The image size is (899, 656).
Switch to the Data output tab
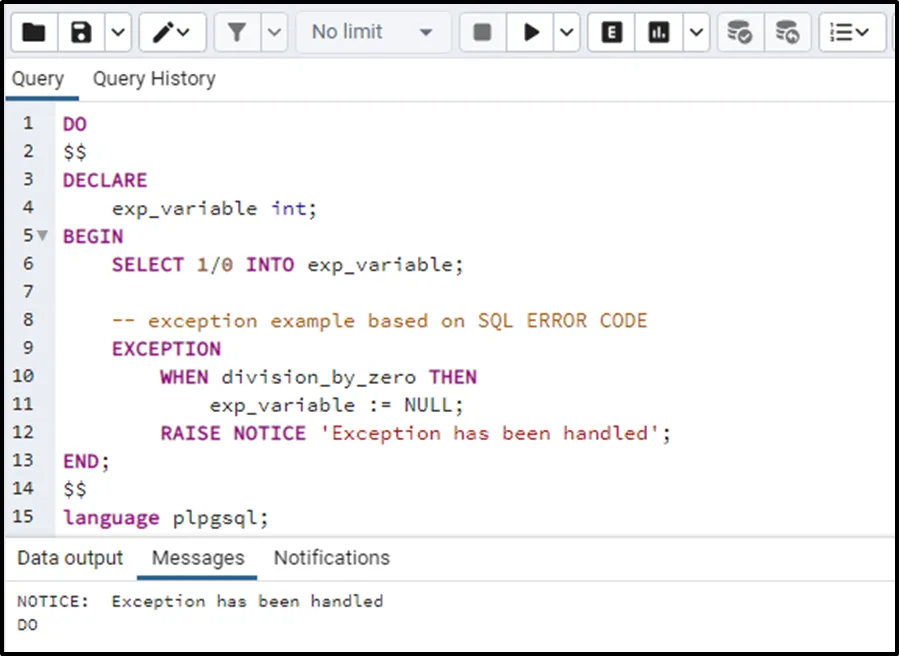pos(70,558)
